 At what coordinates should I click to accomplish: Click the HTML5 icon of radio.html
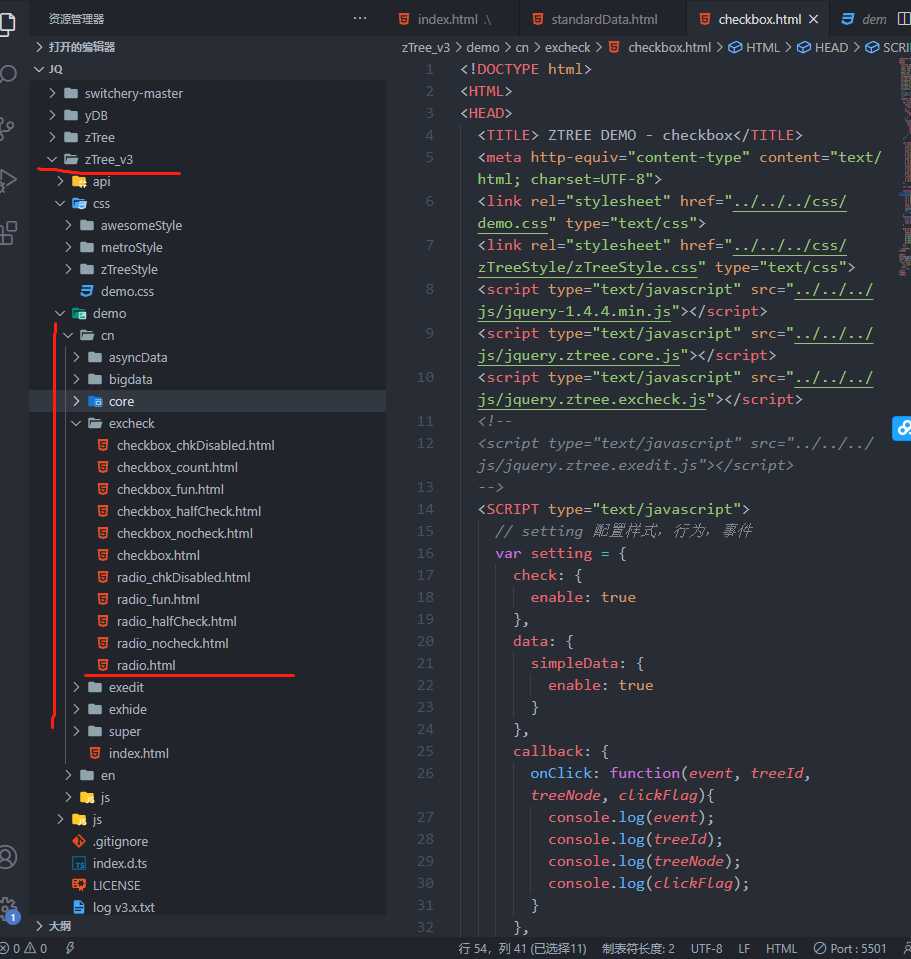click(103, 665)
